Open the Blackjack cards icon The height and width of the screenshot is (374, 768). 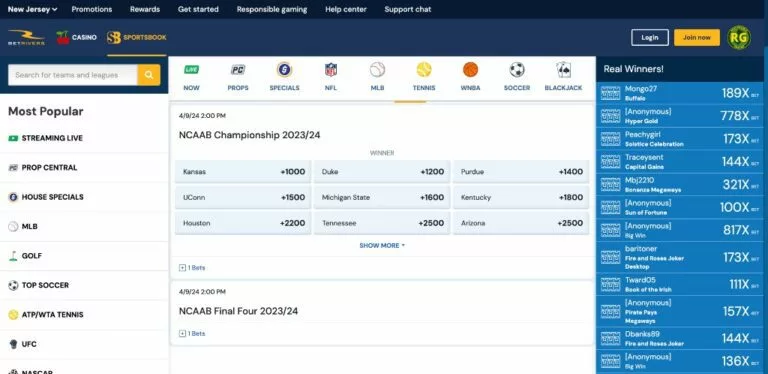[563, 70]
